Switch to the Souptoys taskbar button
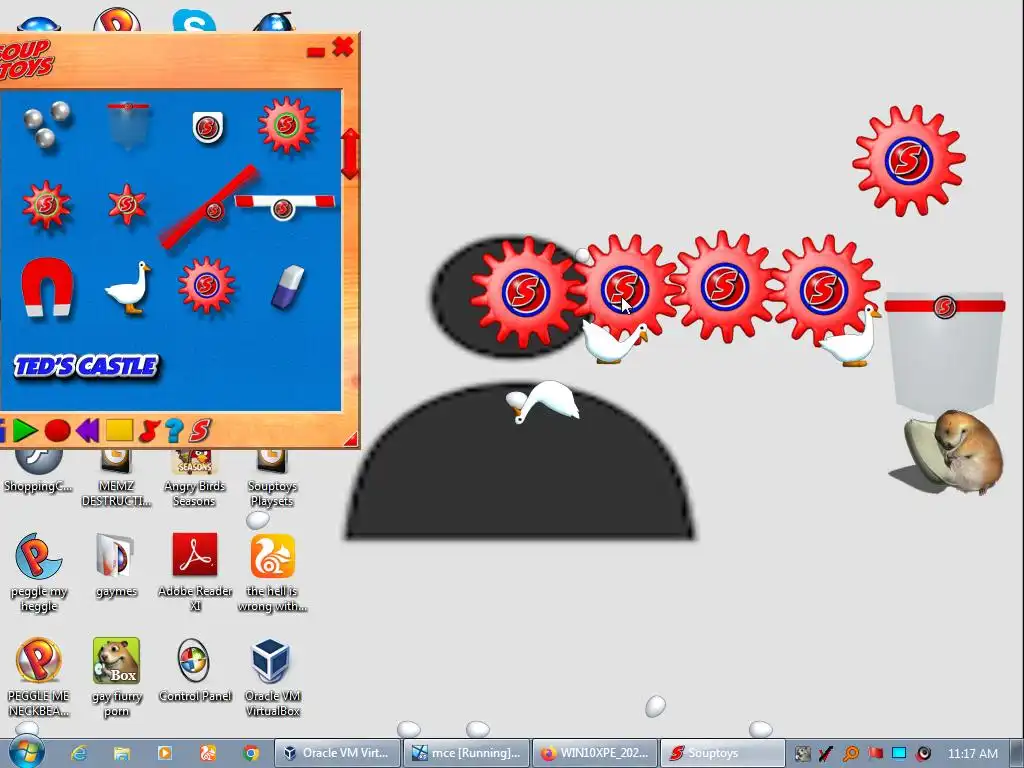Screen dimensions: 1024x768 tap(723, 753)
